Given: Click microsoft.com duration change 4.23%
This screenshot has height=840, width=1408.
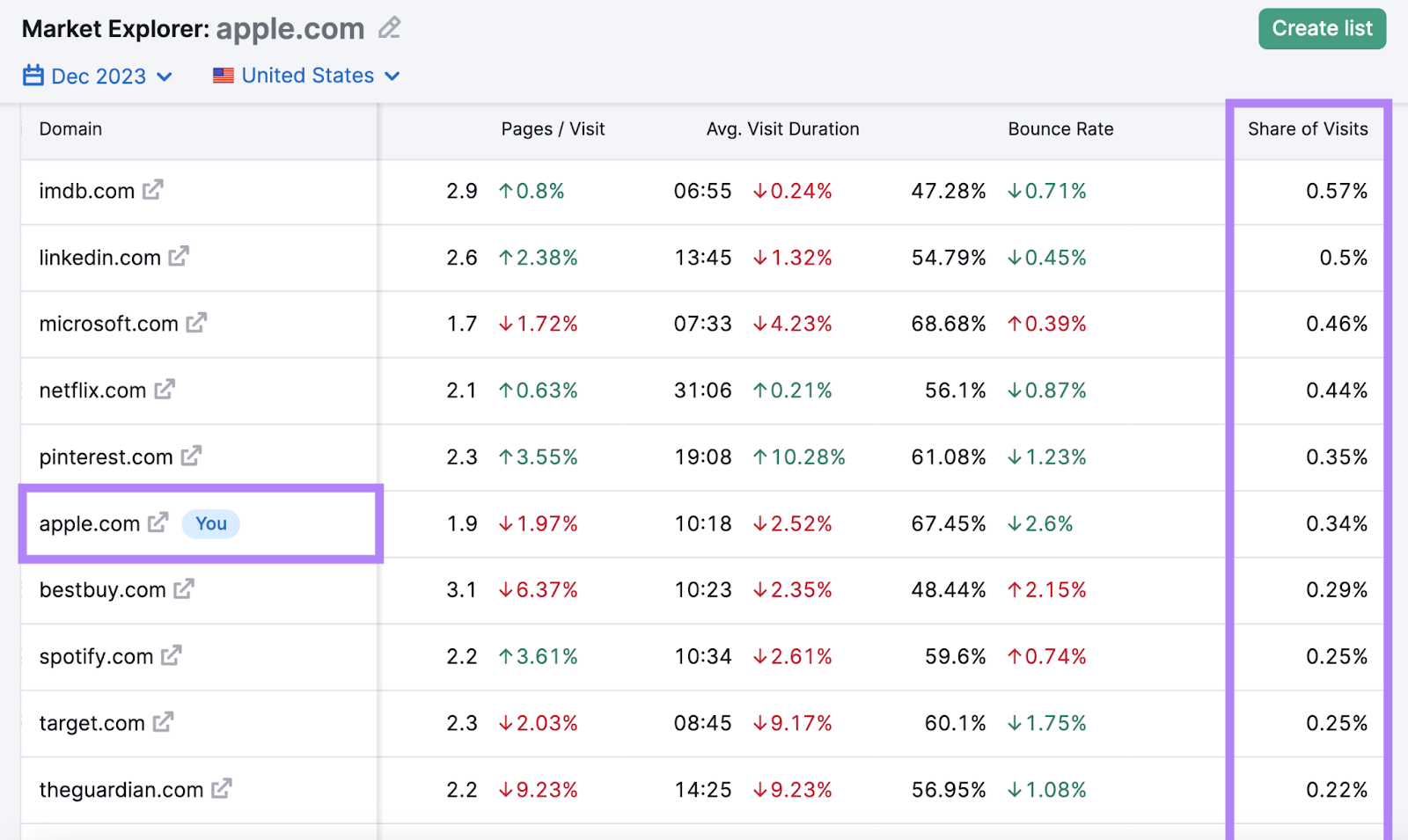Looking at the screenshot, I should coord(792,324).
